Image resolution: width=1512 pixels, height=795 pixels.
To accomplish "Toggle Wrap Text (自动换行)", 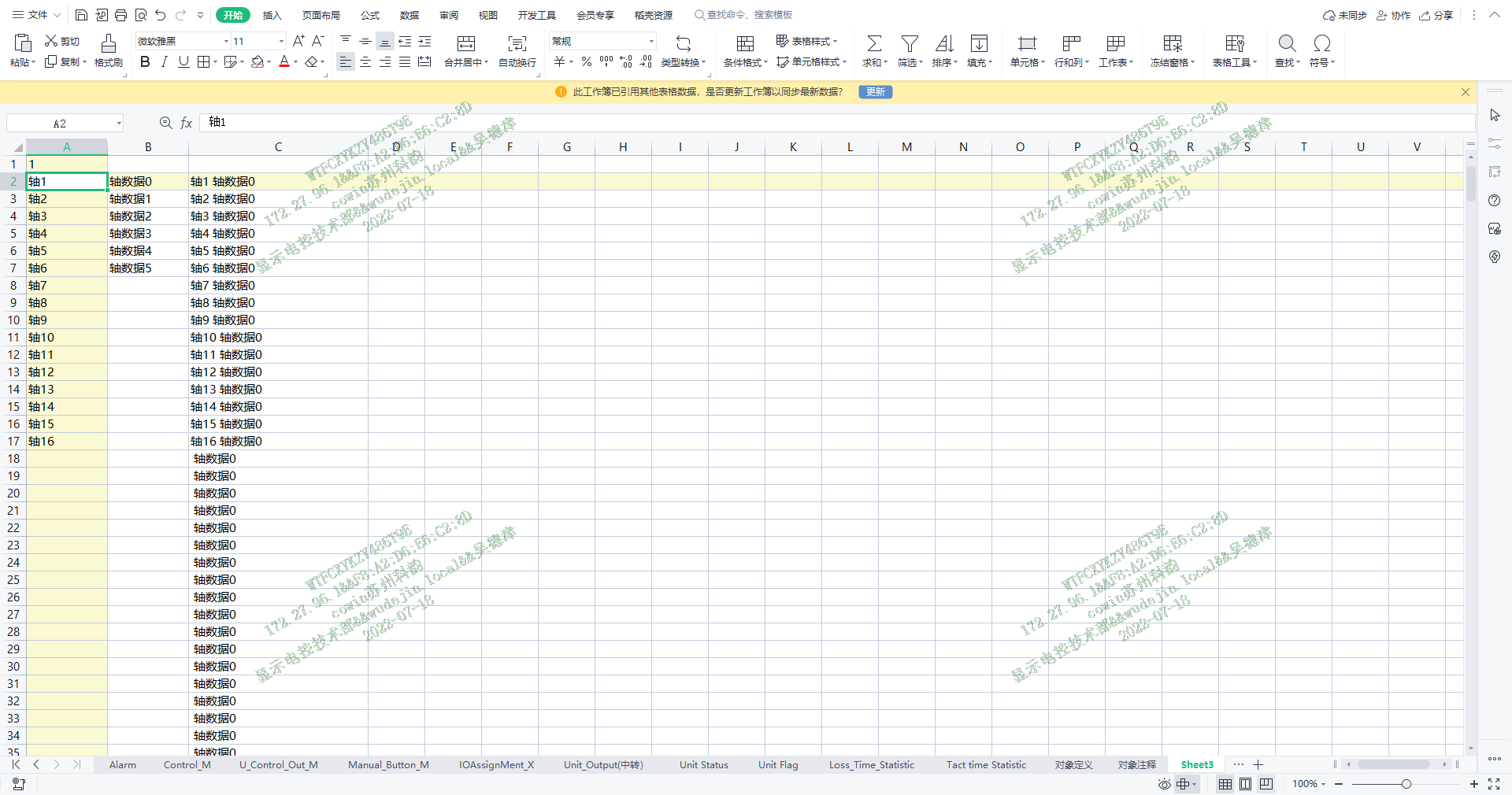I will pyautogui.click(x=517, y=43).
